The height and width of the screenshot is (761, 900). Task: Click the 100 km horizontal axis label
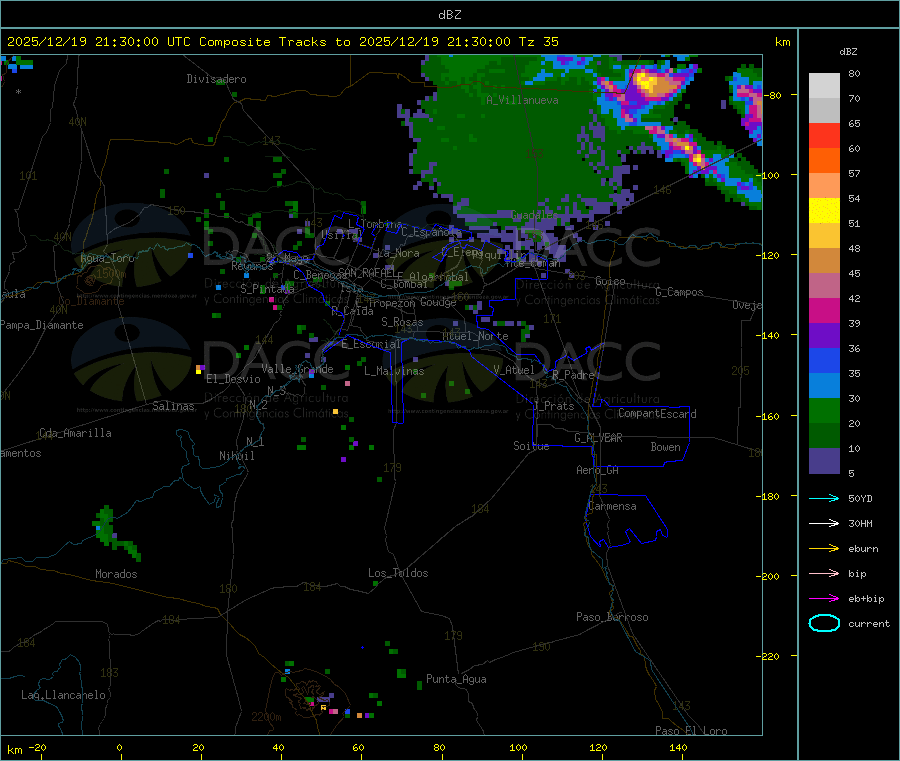(518, 747)
